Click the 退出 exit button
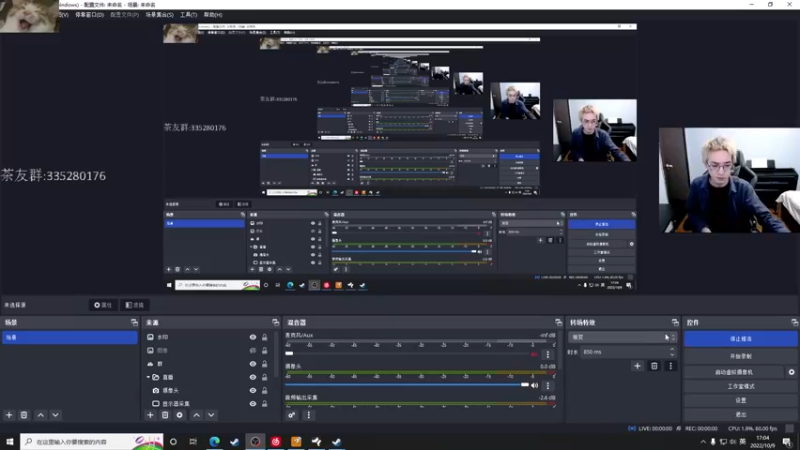 740,414
